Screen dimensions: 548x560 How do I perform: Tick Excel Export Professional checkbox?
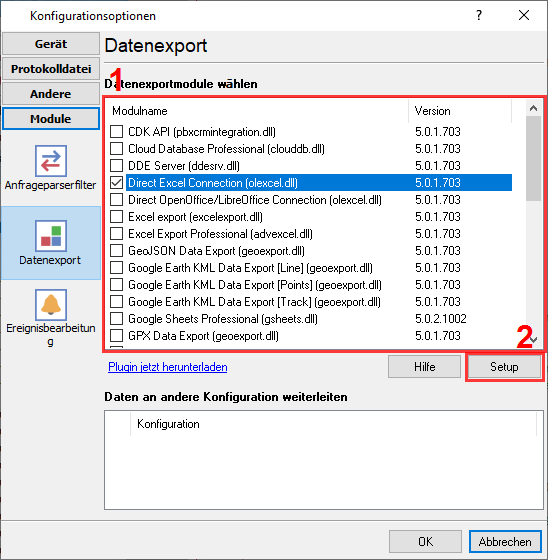pyautogui.click(x=116, y=234)
